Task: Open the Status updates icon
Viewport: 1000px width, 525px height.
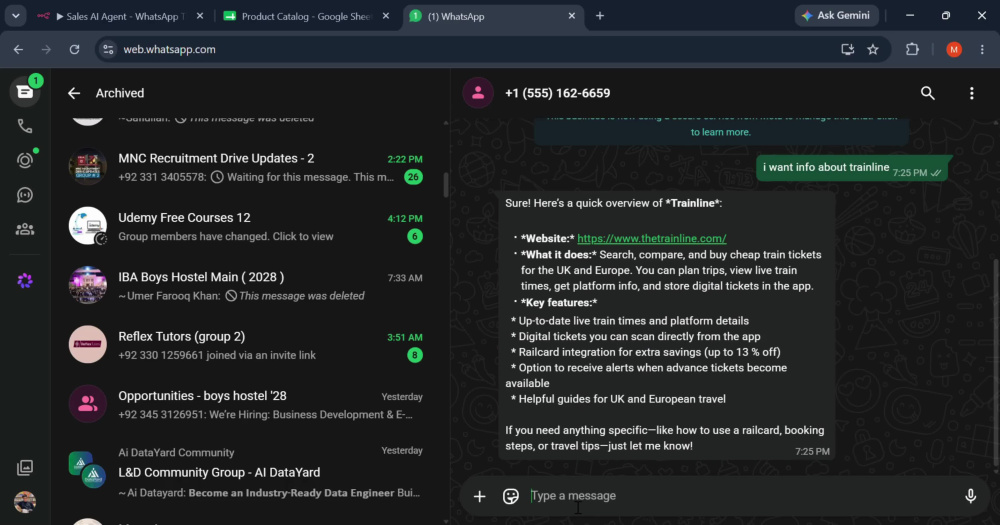Action: tap(25, 160)
